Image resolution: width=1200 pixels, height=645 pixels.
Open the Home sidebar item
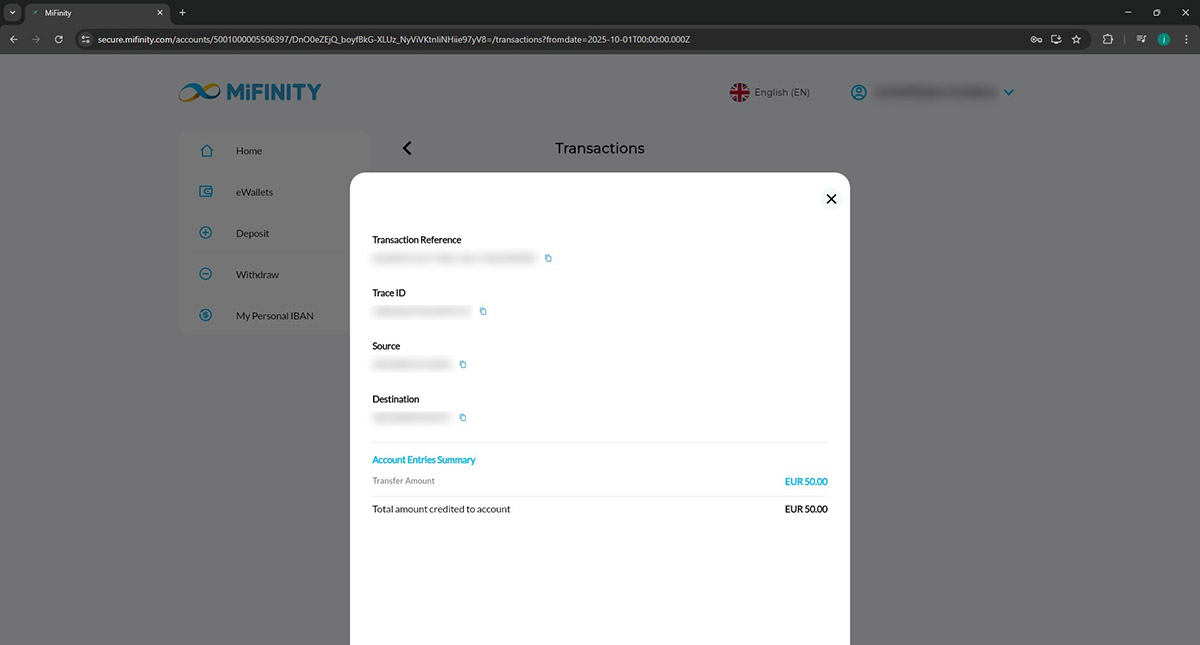pos(249,151)
